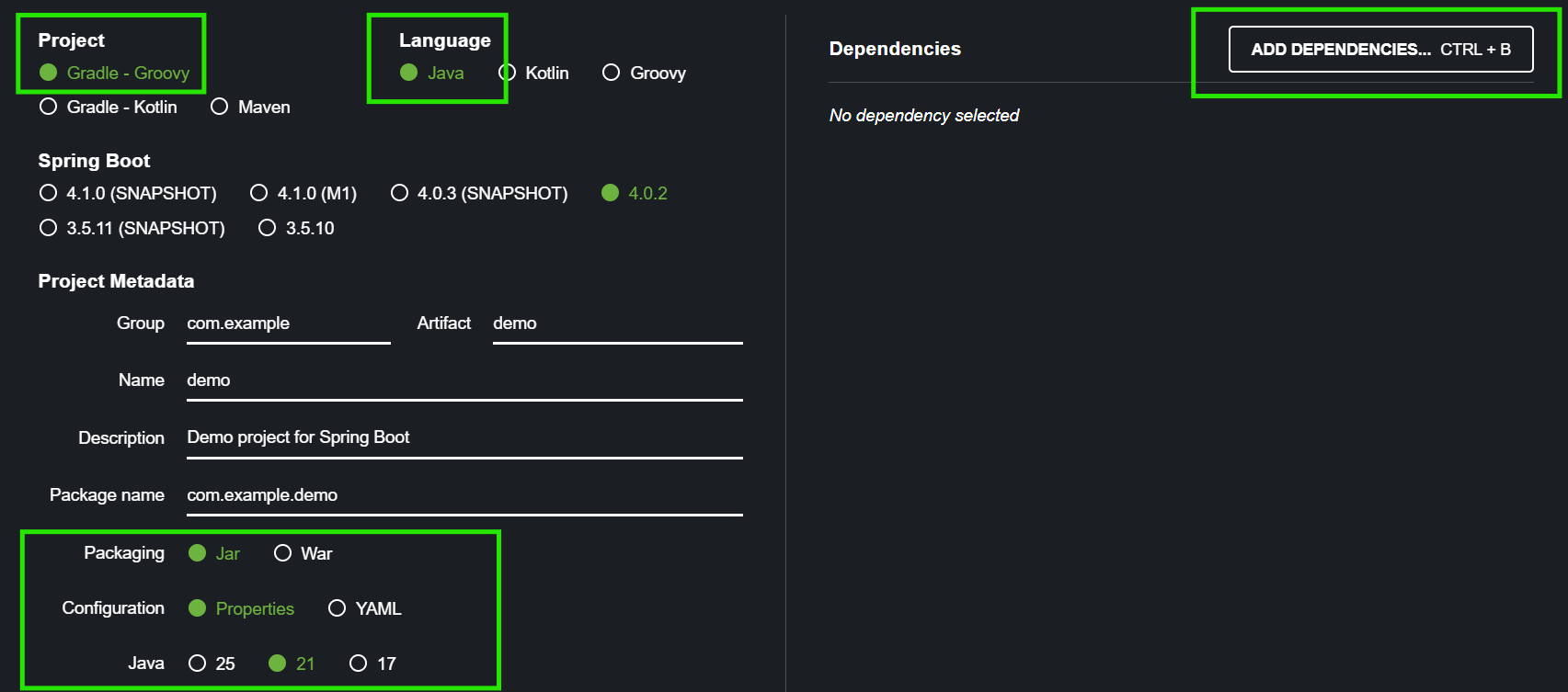Screen dimensions: 1568x692
Task: Choose War packaging
Action: click(x=303, y=553)
